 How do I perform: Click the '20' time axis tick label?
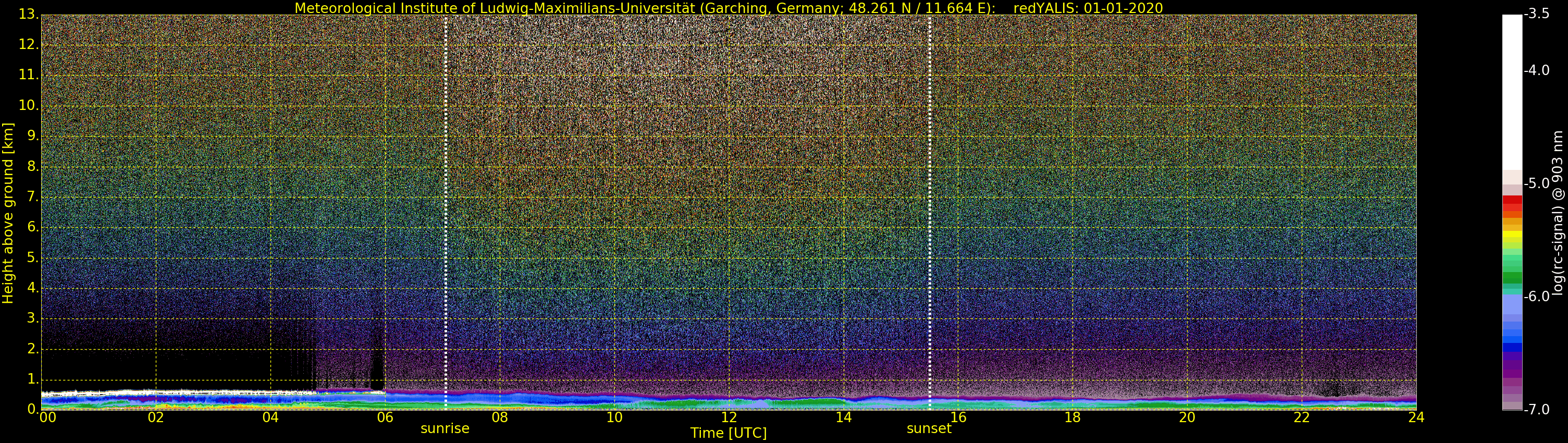pyautogui.click(x=1187, y=417)
